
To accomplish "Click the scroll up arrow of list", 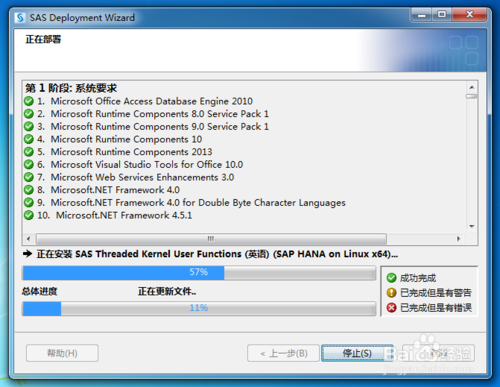I will coord(472,87).
